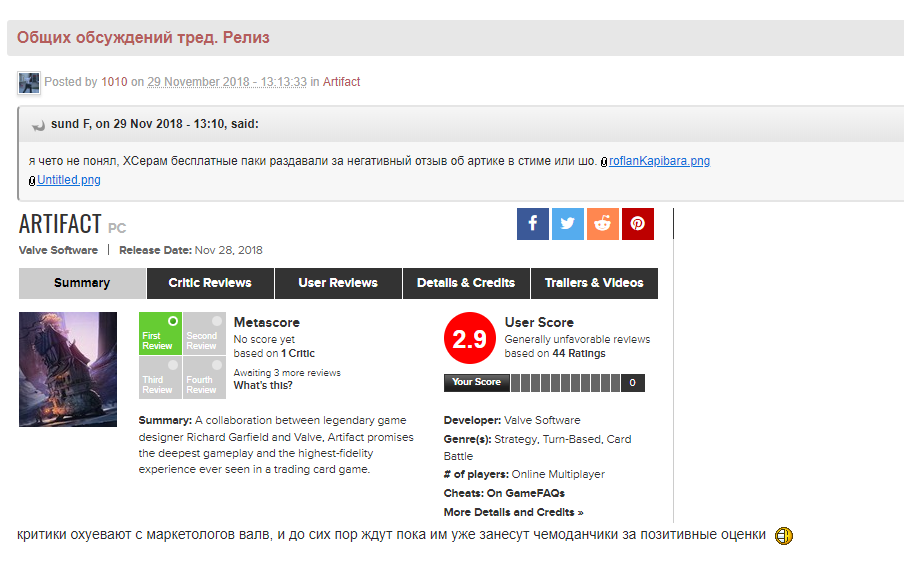Click the ARTIFACT game title heading
Image resolution: width=904 pixels, height=561 pixels.
(x=60, y=224)
